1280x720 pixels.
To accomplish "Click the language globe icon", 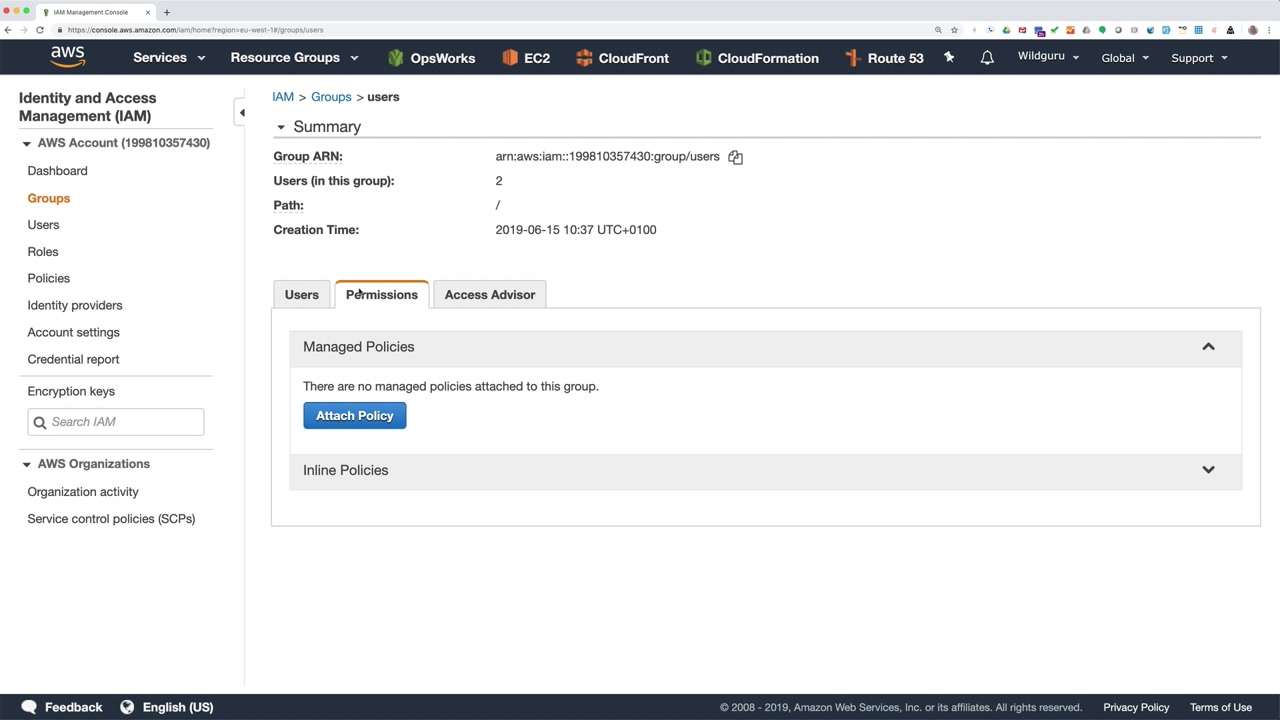I will (x=127, y=707).
